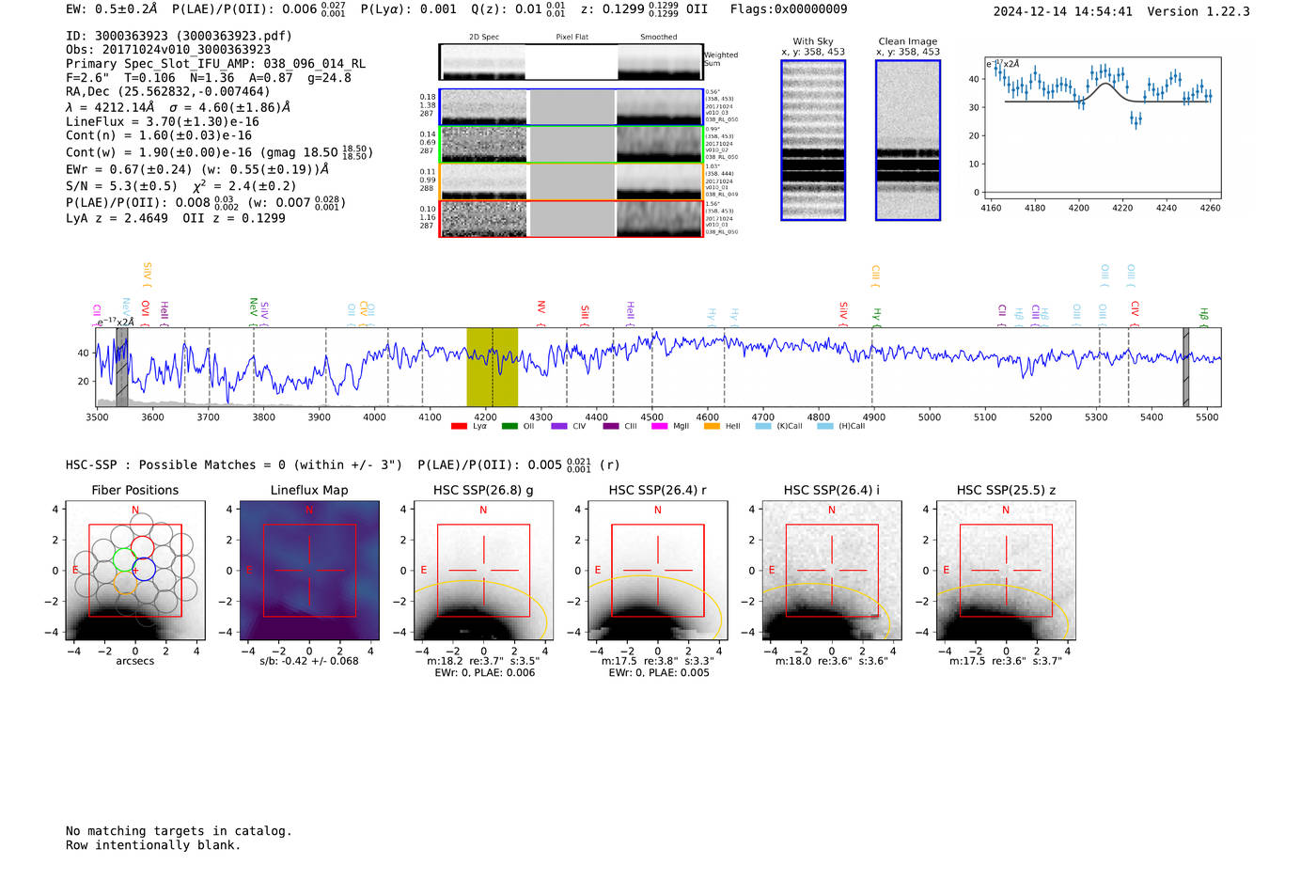Screen dimensions: 1316x896
Task: Open the Clean Image panel
Action: 908,140
